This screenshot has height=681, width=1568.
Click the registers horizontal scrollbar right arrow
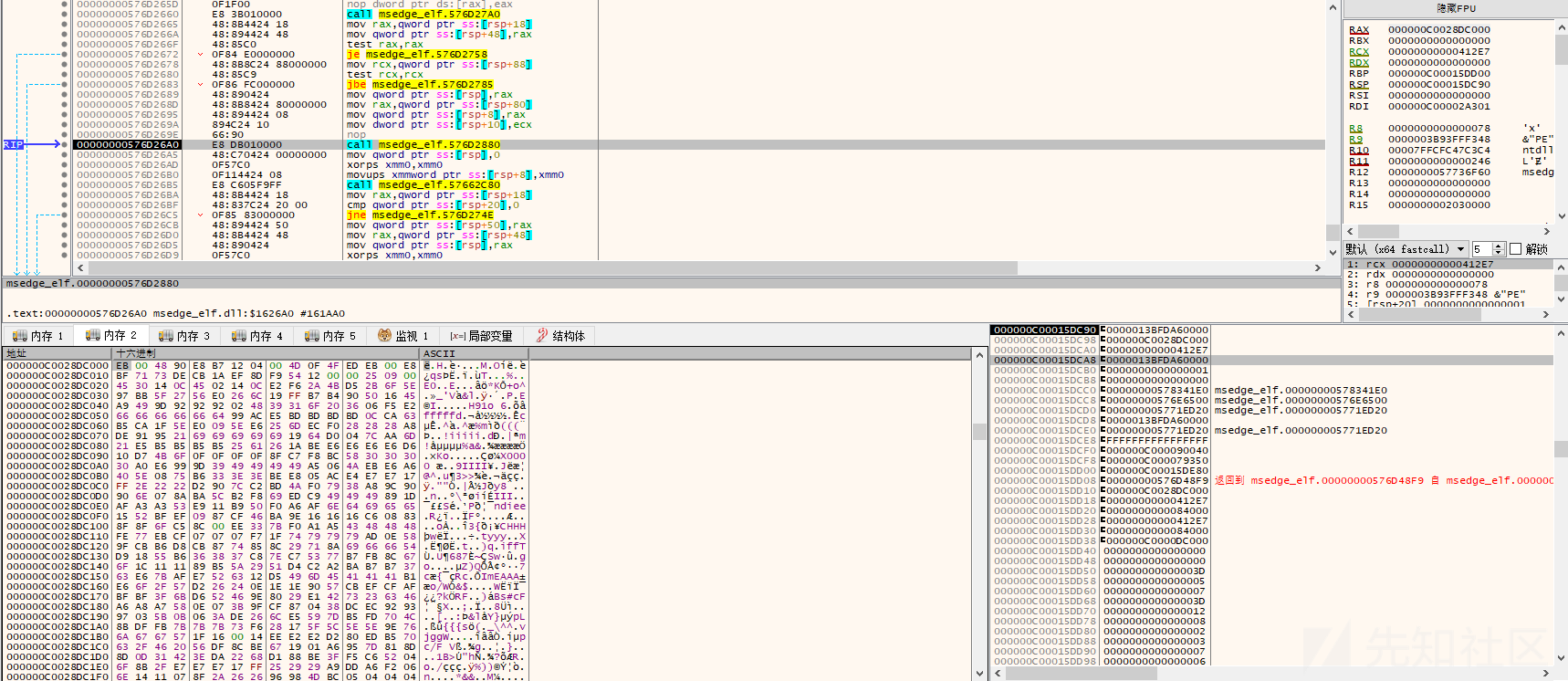[x=1546, y=232]
